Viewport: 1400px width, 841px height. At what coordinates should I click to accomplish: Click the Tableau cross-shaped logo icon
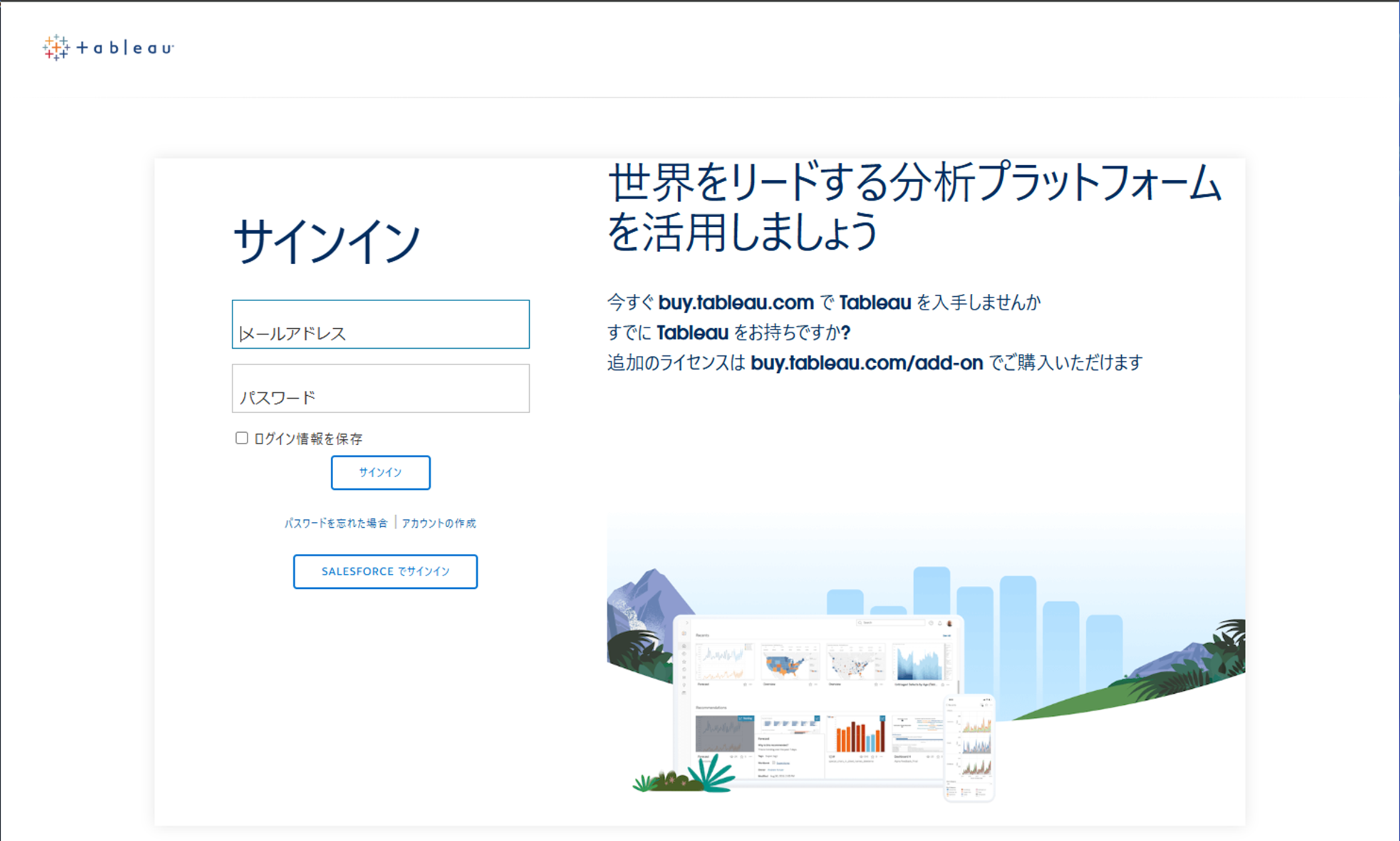[56, 48]
